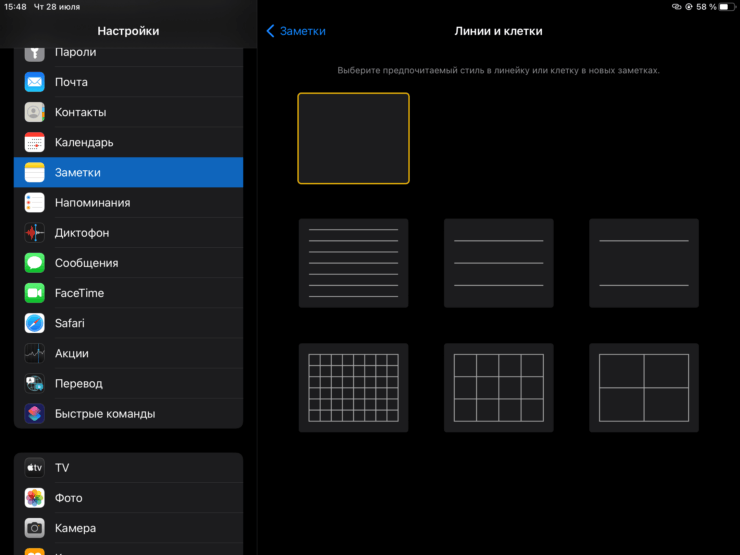Open Shortcuts (Быстрые команды) settings
Viewport: 740px width, 555px height.
tap(128, 413)
